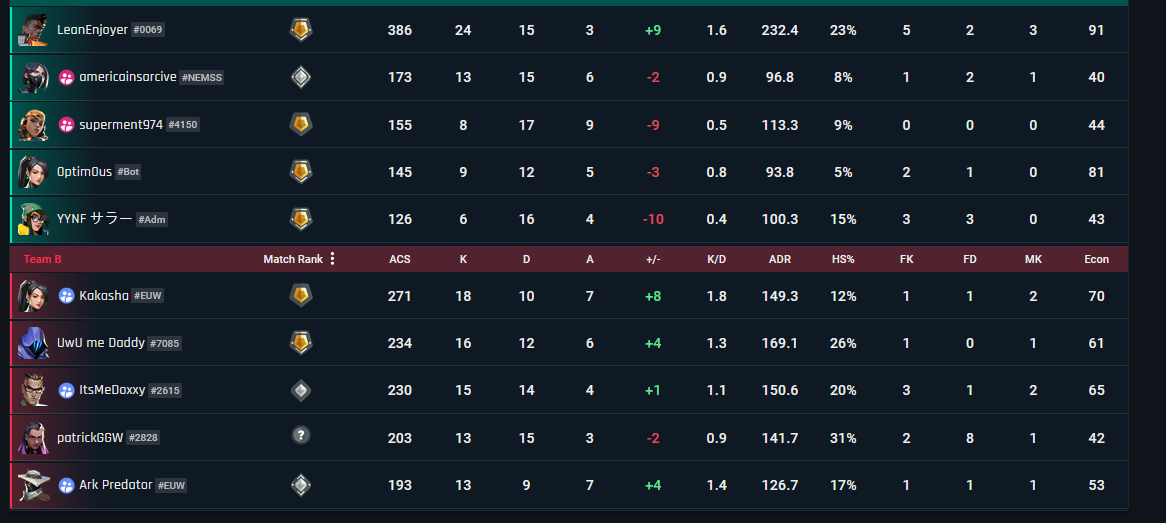Click the blue party icon beside Kakasha
Screen dimensions: 1166x523
click(66, 296)
